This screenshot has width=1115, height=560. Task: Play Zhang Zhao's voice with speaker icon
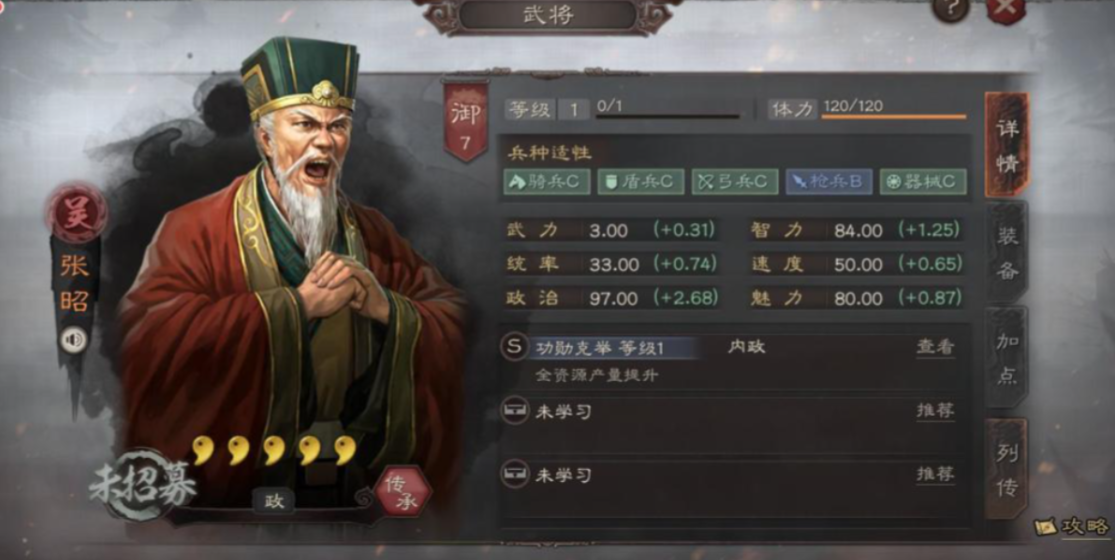pyautogui.click(x=73, y=340)
